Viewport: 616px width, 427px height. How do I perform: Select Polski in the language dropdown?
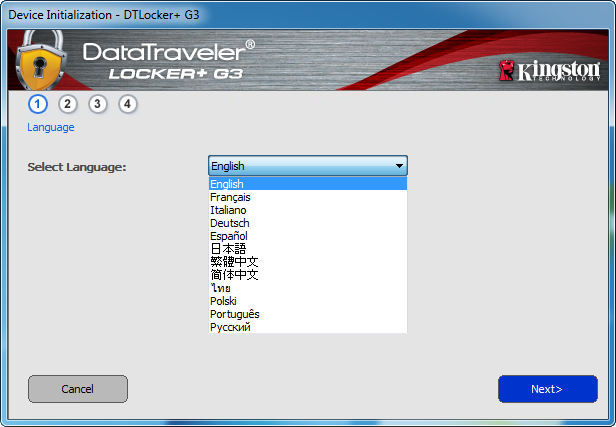[308, 301]
